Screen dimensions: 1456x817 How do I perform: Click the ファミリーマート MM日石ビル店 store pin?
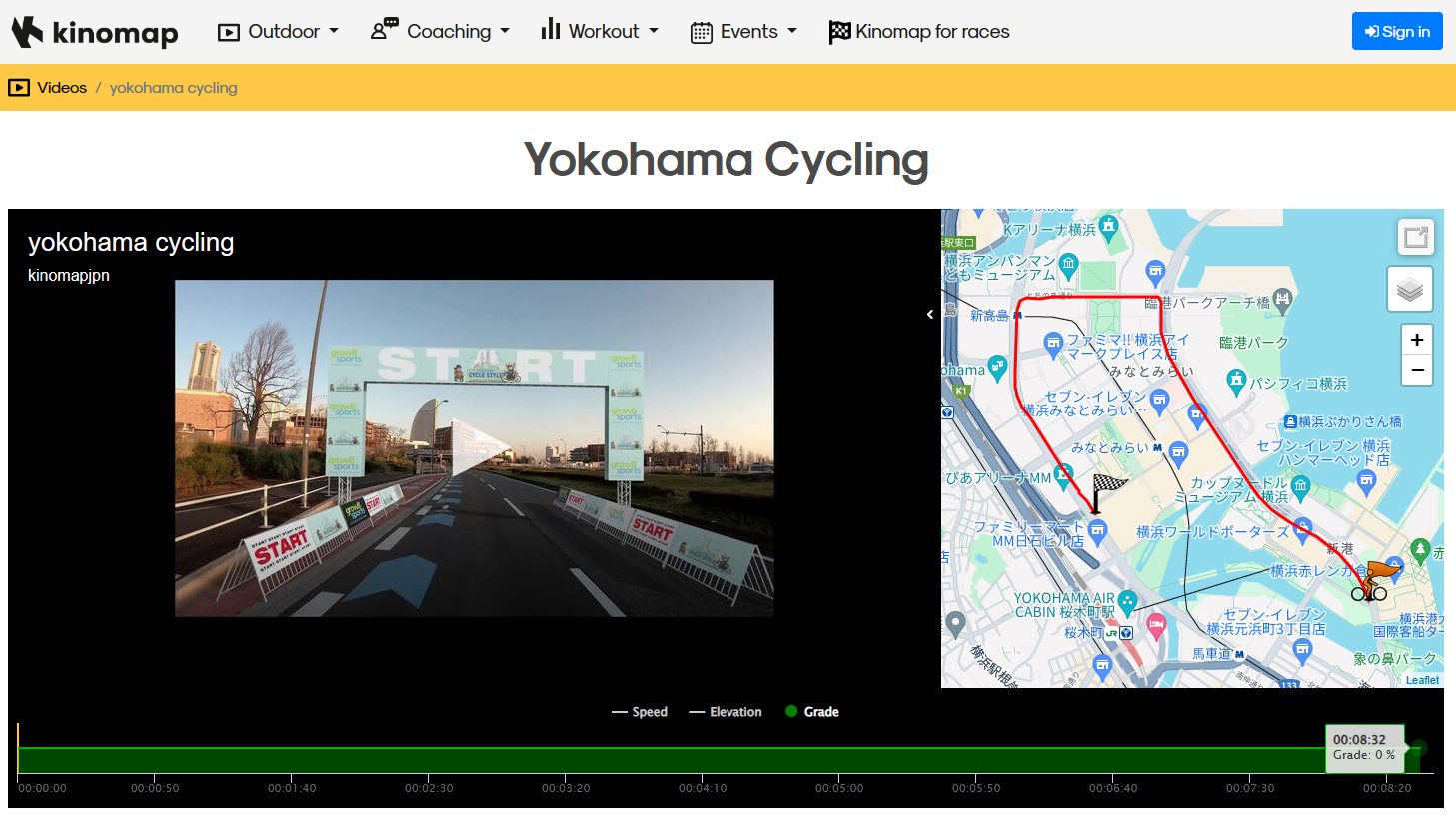(x=1098, y=530)
